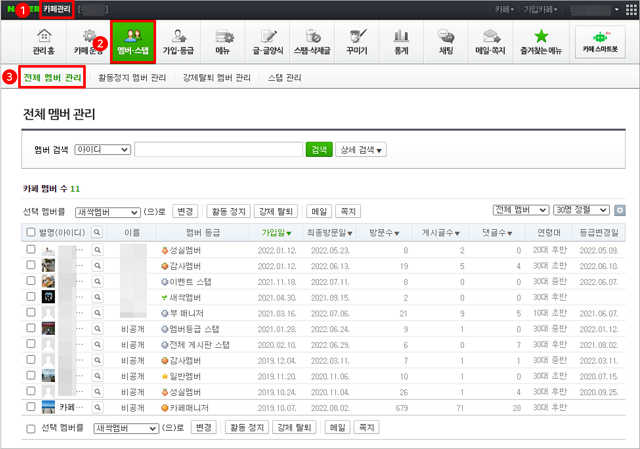Open bottom 새싹멤버 grade dropdown
This screenshot has height=449, width=640.
pos(126,428)
